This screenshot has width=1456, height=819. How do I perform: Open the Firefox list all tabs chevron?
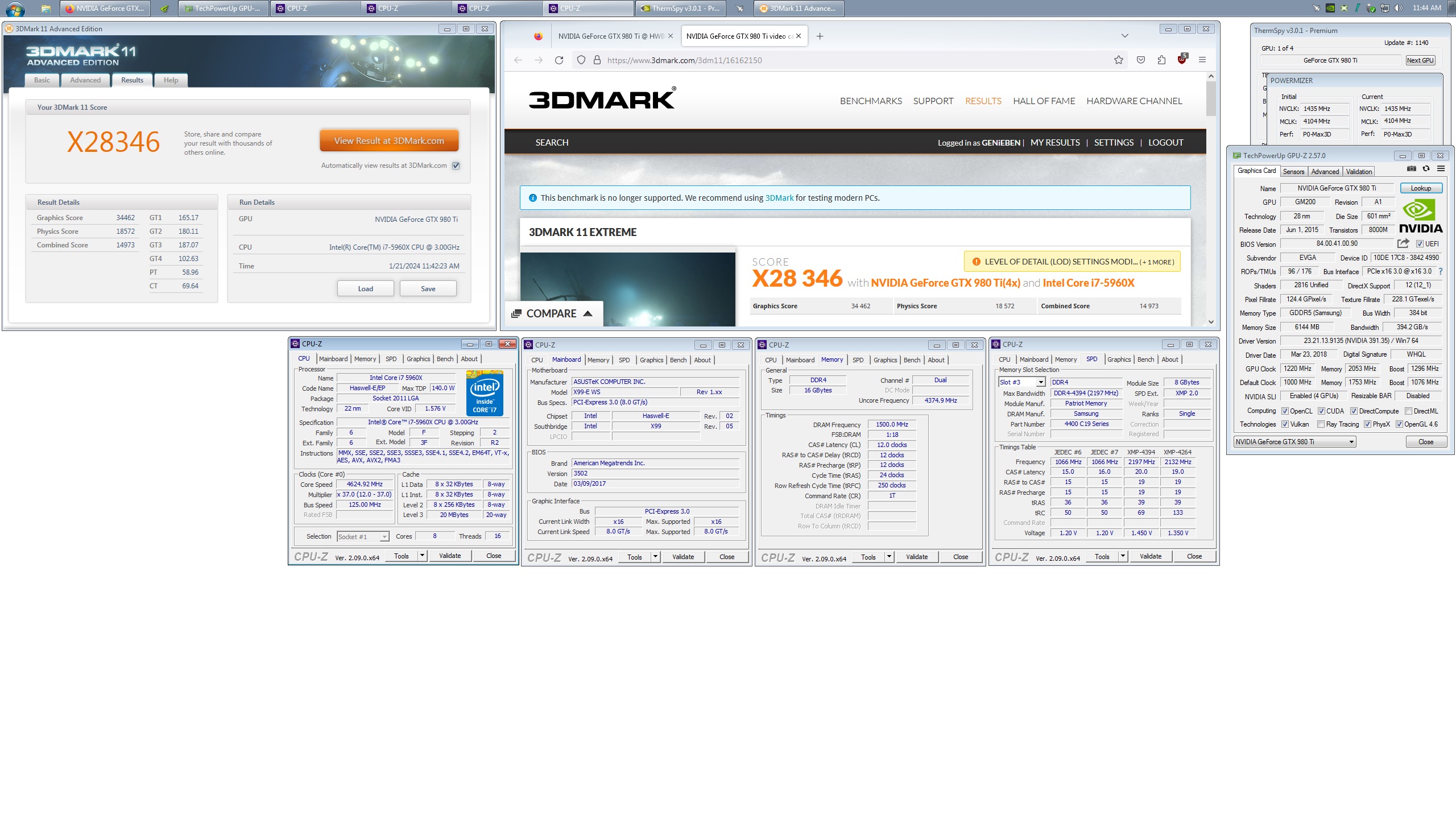pyautogui.click(x=1124, y=36)
